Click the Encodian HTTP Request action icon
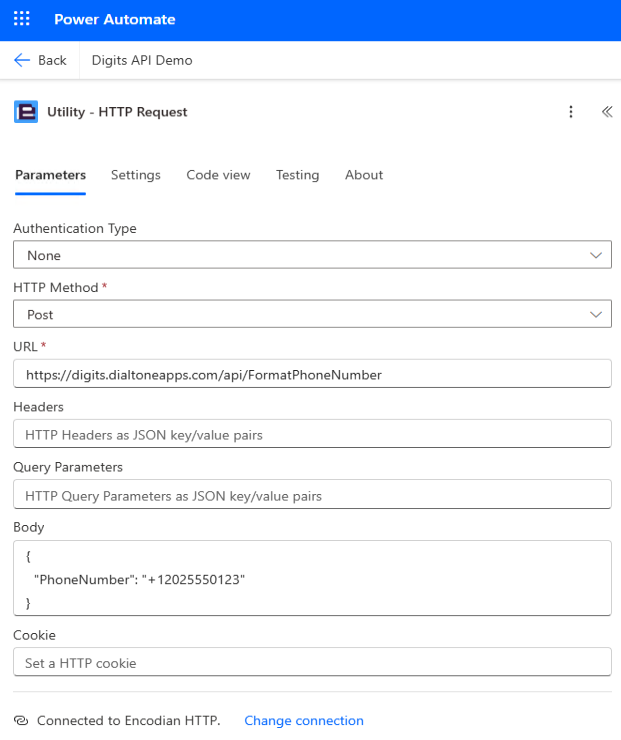Screen dimensions: 621x740 point(26,112)
